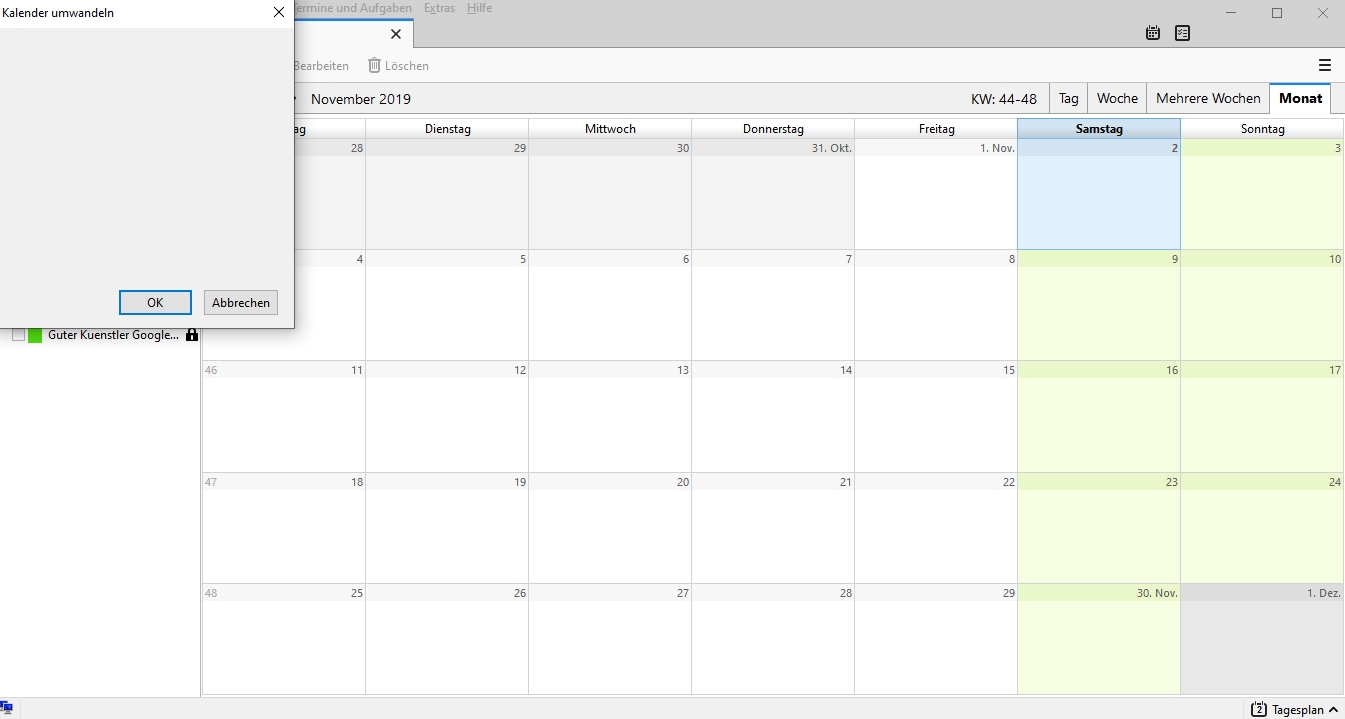Viewport: 1345px width, 719px height.
Task: Select the Thursday 21 day cell
Action: pyautogui.click(x=773, y=528)
